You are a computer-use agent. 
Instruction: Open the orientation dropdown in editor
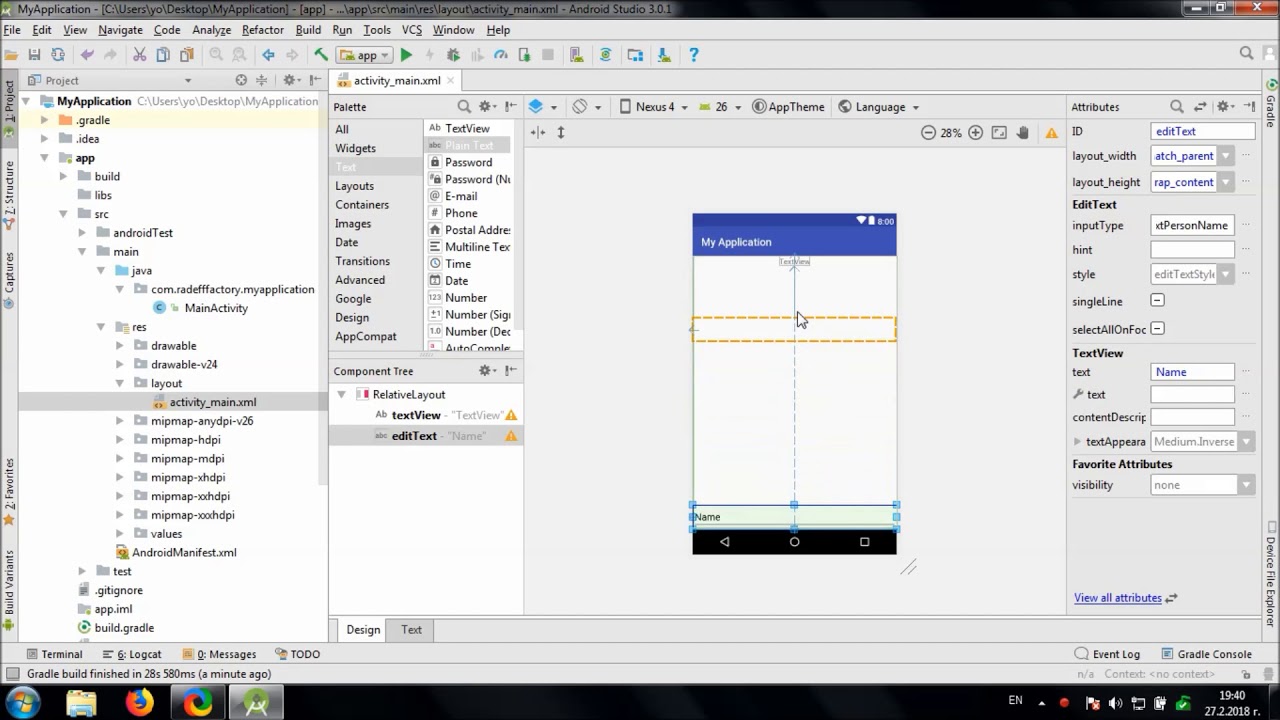coord(587,107)
